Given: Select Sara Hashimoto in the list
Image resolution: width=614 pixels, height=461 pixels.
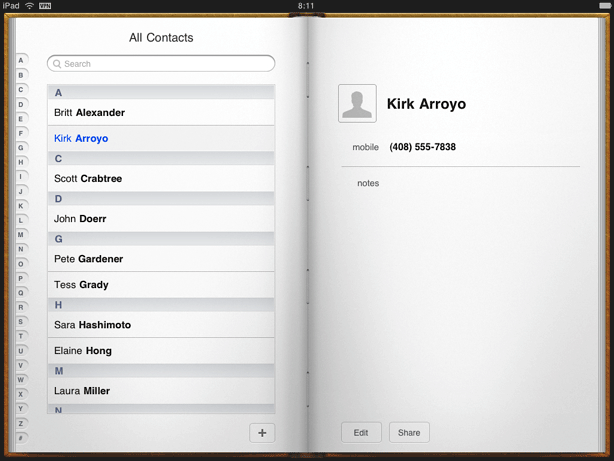Looking at the screenshot, I should (x=160, y=325).
